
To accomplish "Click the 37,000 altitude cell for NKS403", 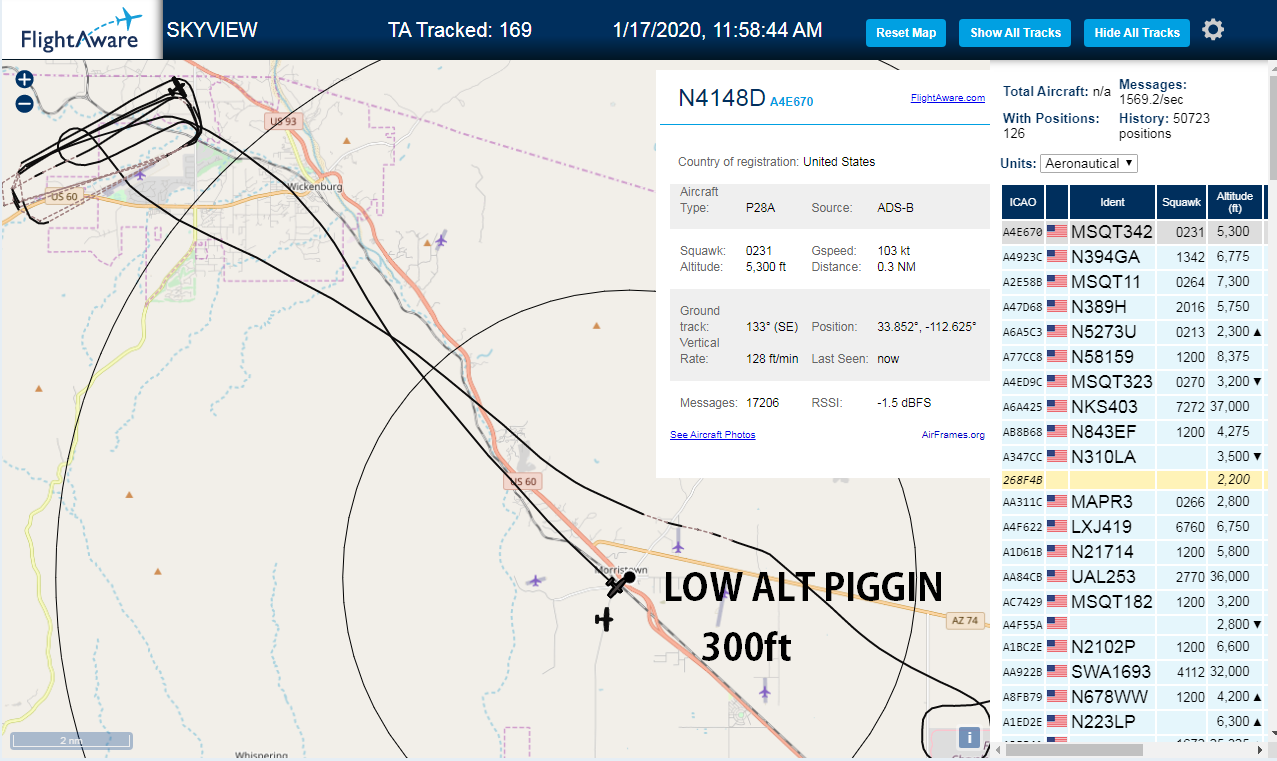I will (1235, 406).
